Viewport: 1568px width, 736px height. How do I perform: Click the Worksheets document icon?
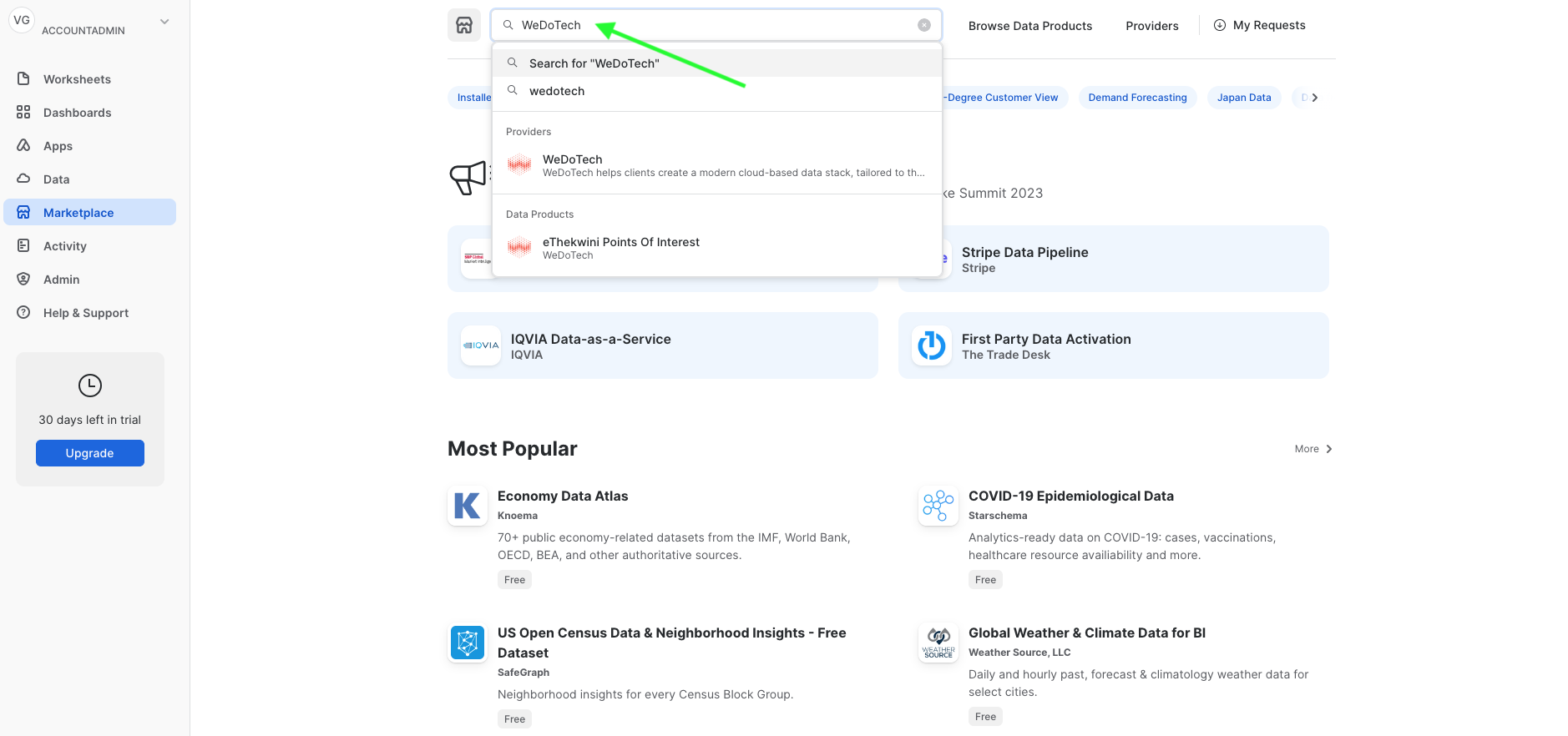(x=23, y=78)
